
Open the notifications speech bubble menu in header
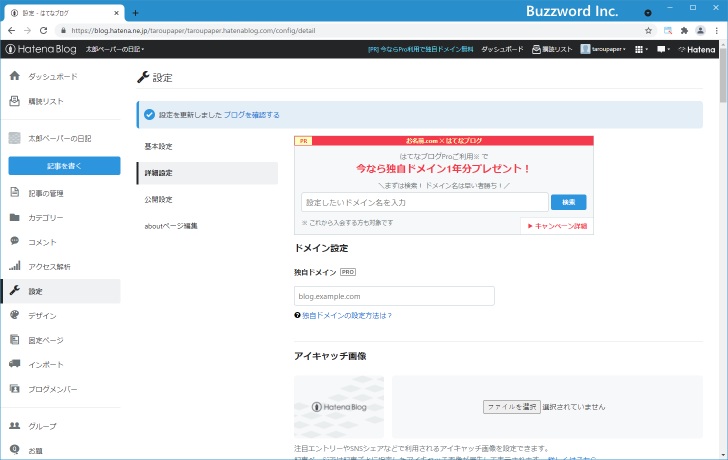click(x=663, y=49)
